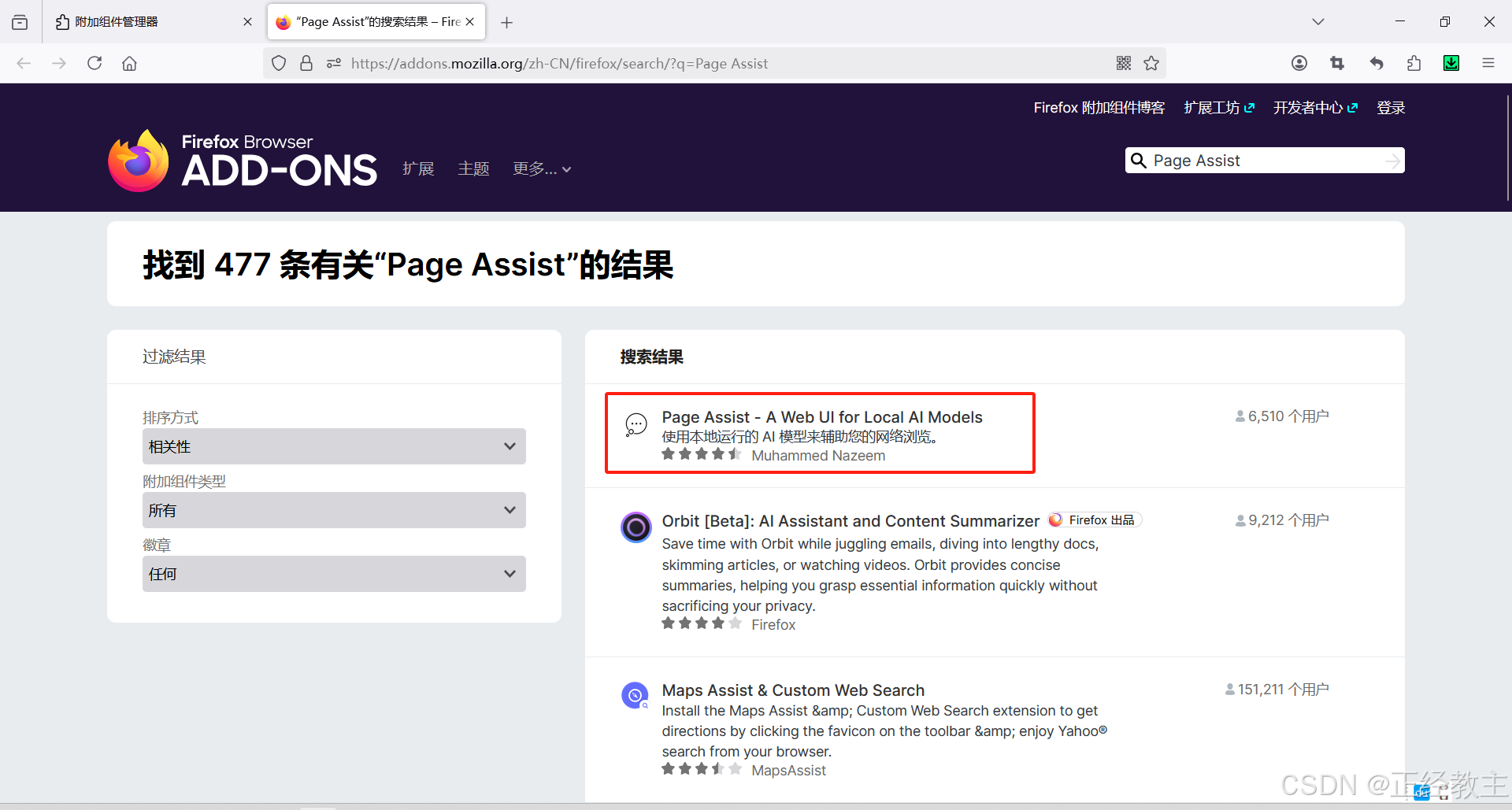
Task: Bookmark this page with the star
Action: click(x=1151, y=63)
